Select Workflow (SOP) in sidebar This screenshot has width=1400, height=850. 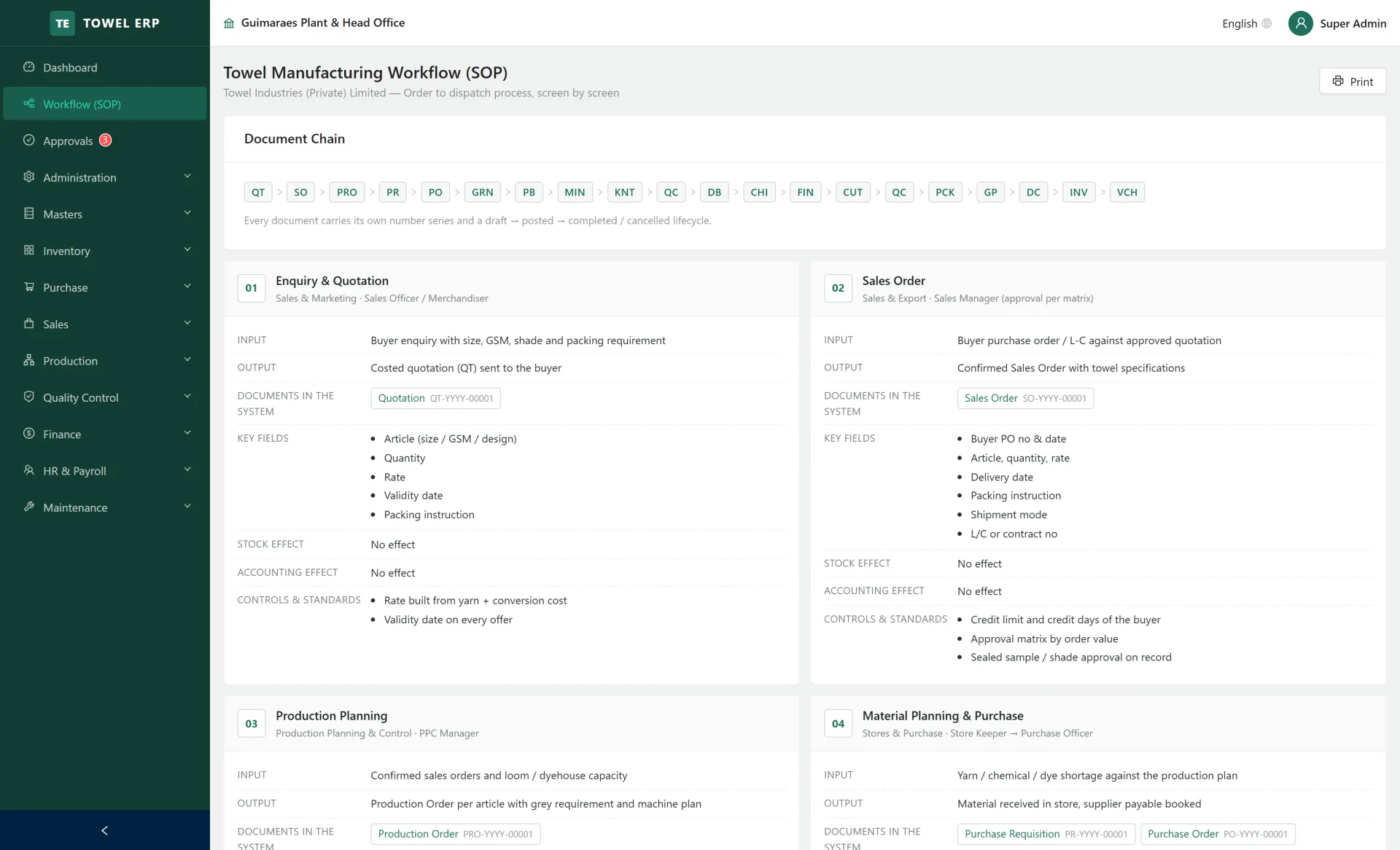105,104
